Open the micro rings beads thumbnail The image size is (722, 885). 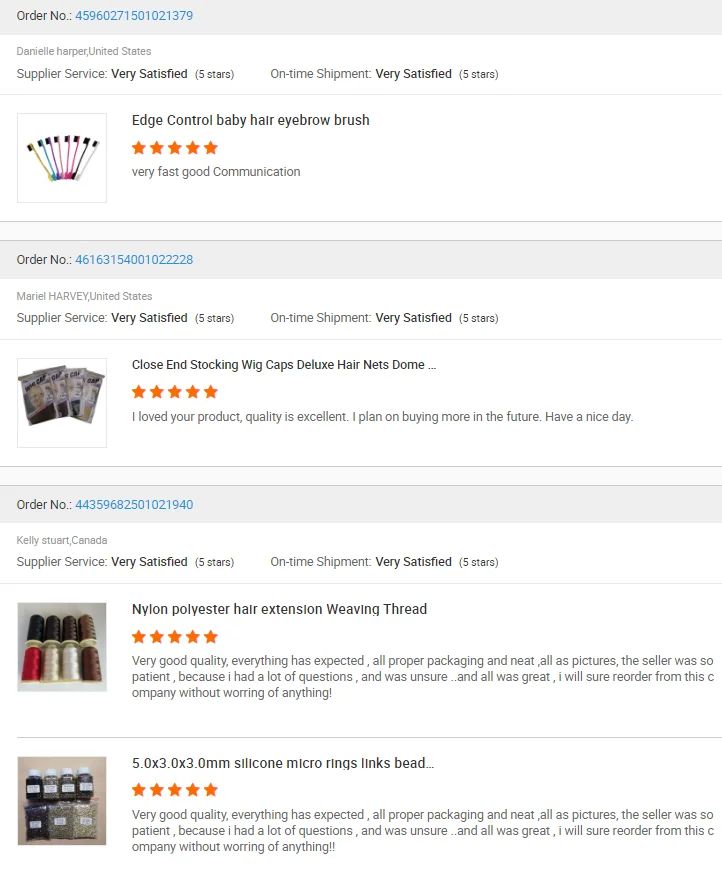(x=62, y=800)
